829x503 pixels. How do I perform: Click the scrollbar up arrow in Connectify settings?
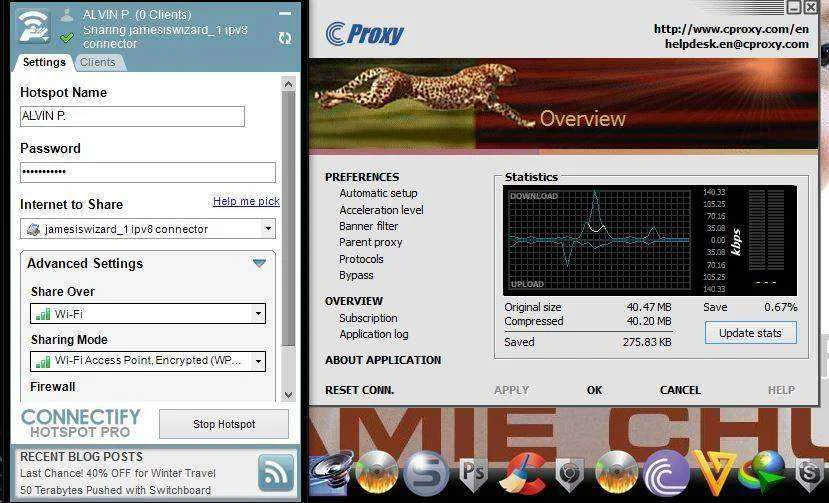pos(288,84)
